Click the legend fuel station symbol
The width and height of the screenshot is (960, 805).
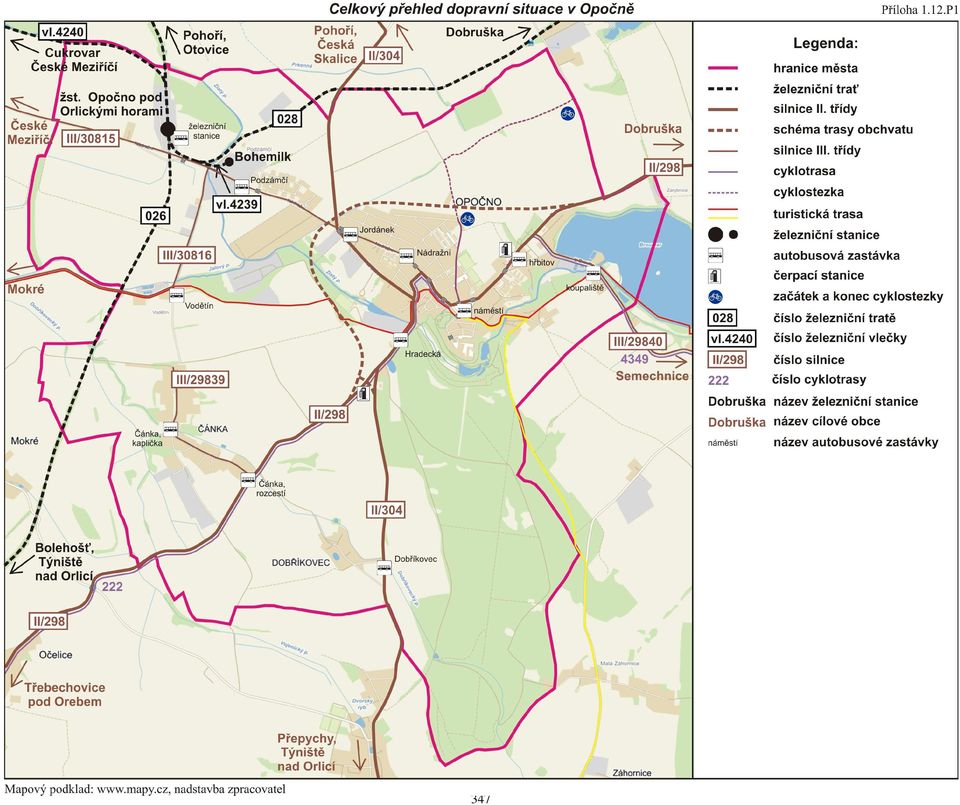point(714,275)
